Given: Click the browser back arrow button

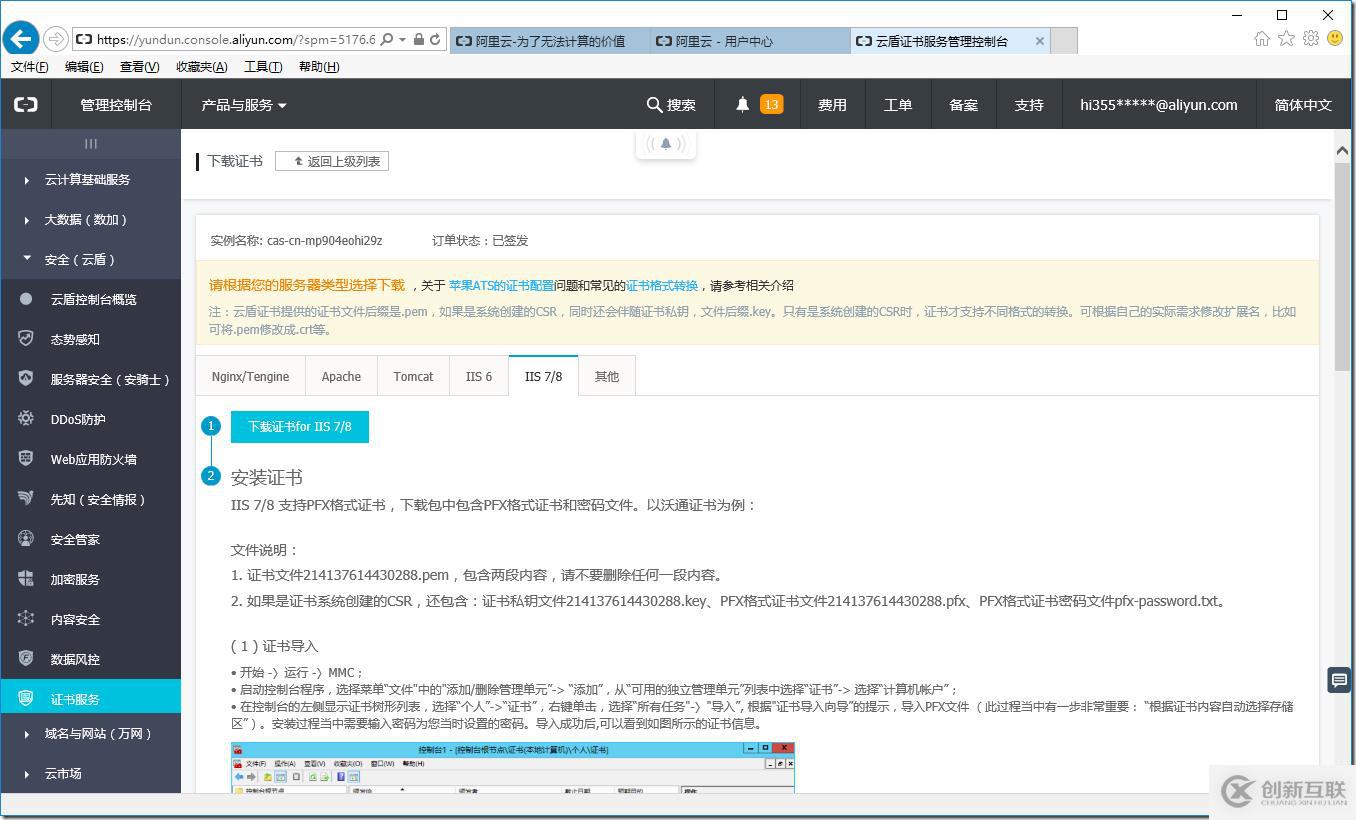Looking at the screenshot, I should pos(21,39).
